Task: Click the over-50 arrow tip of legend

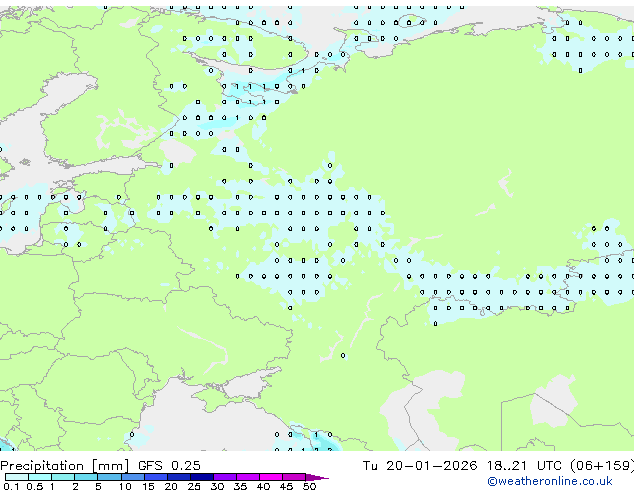Action: [317, 478]
